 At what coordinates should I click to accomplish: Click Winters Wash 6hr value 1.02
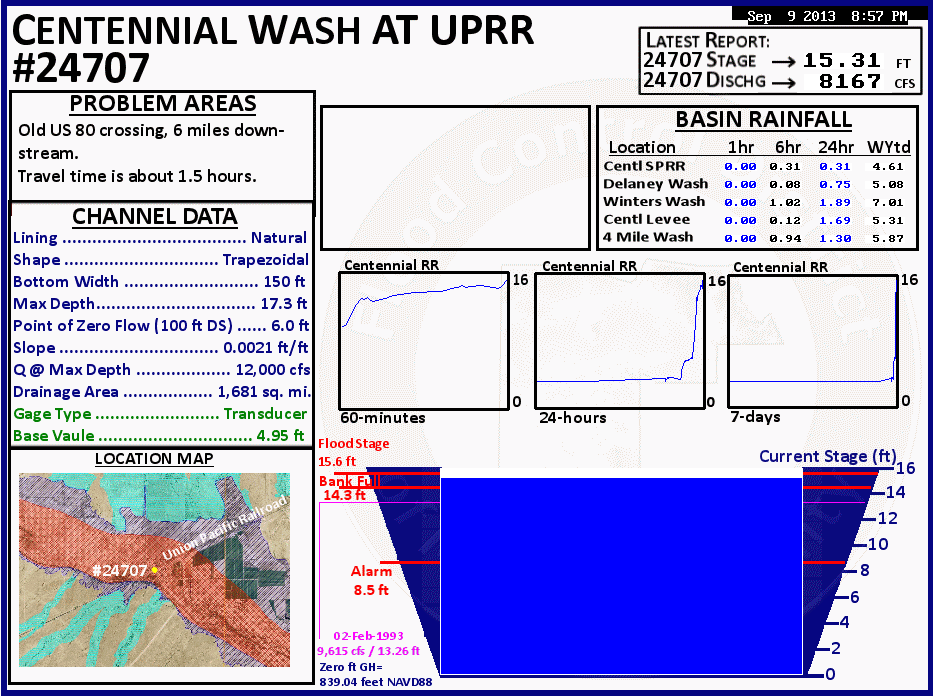click(785, 203)
